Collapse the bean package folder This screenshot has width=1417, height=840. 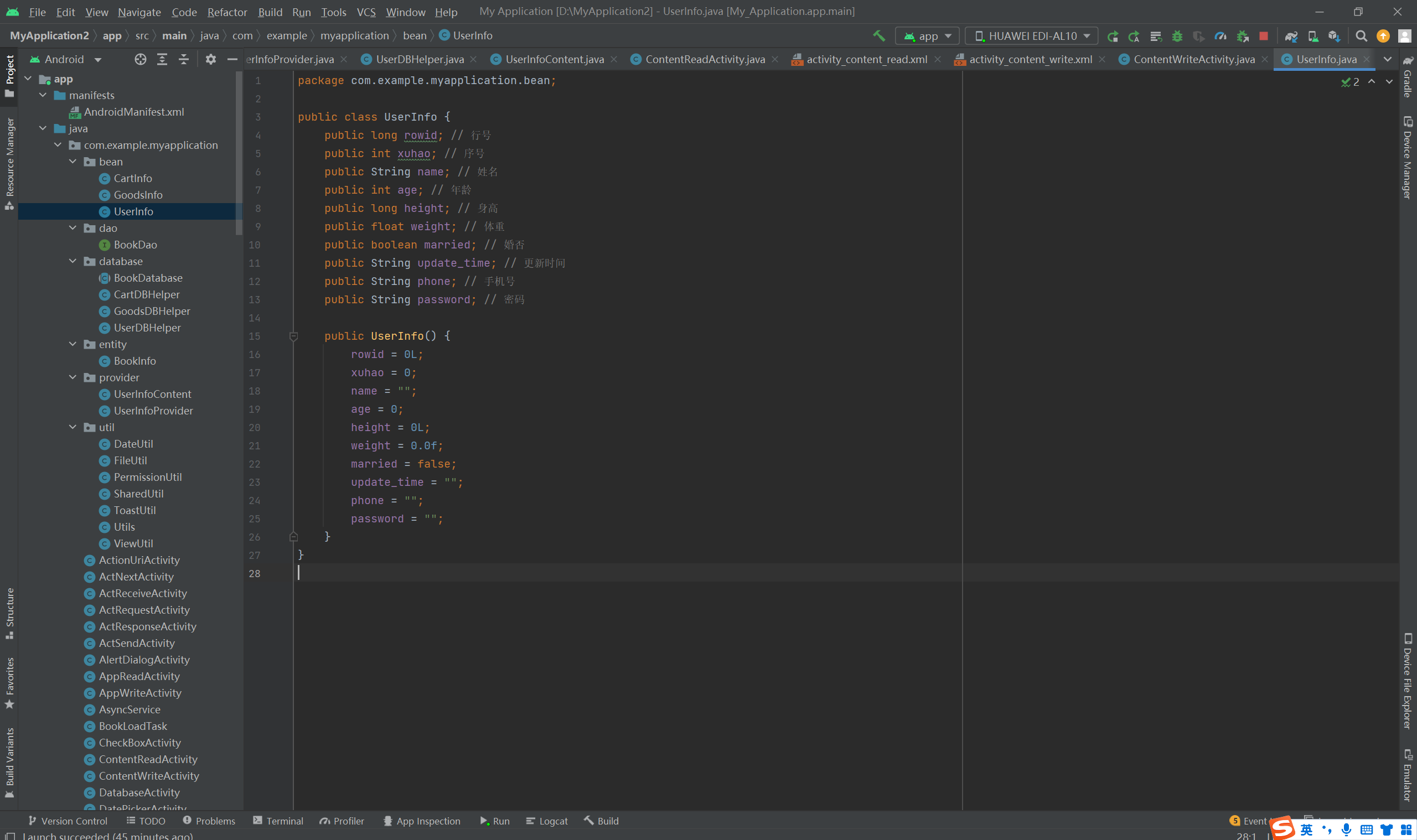tap(73, 162)
